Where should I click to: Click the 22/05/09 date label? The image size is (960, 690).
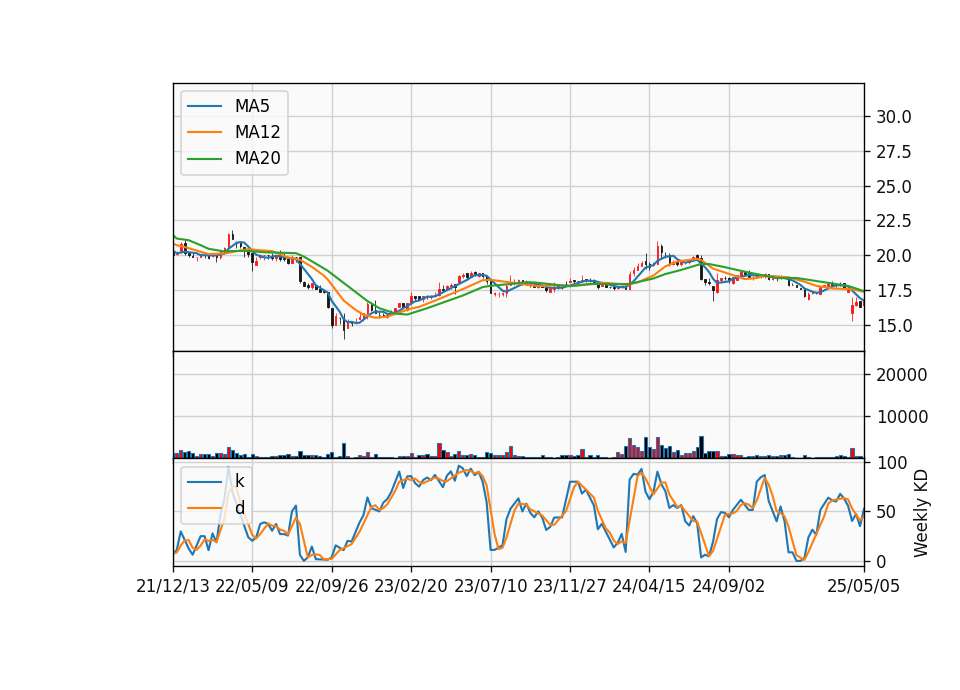pos(252,586)
